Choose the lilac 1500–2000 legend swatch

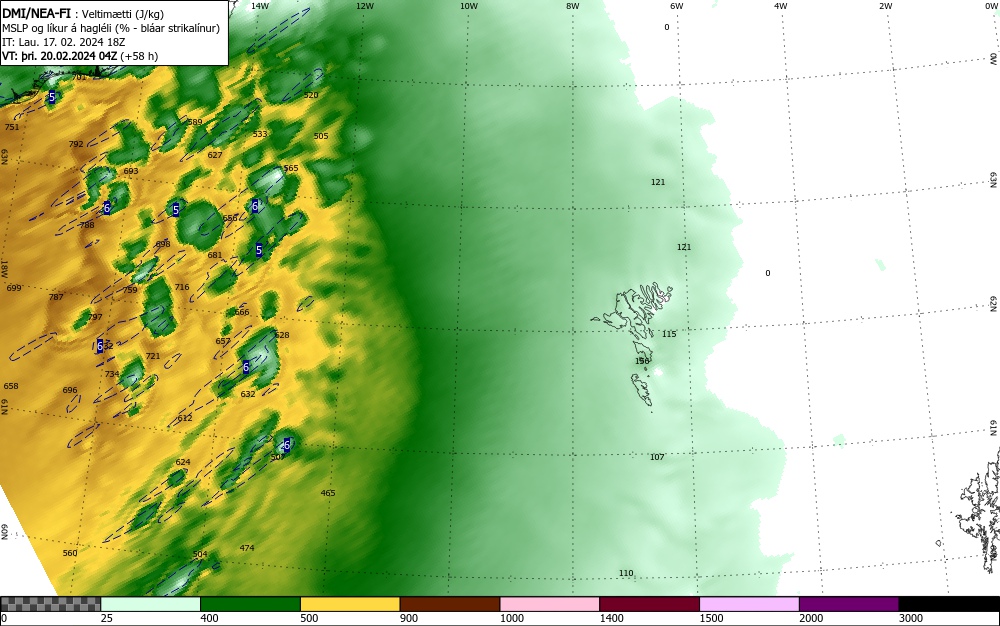pyautogui.click(x=749, y=604)
